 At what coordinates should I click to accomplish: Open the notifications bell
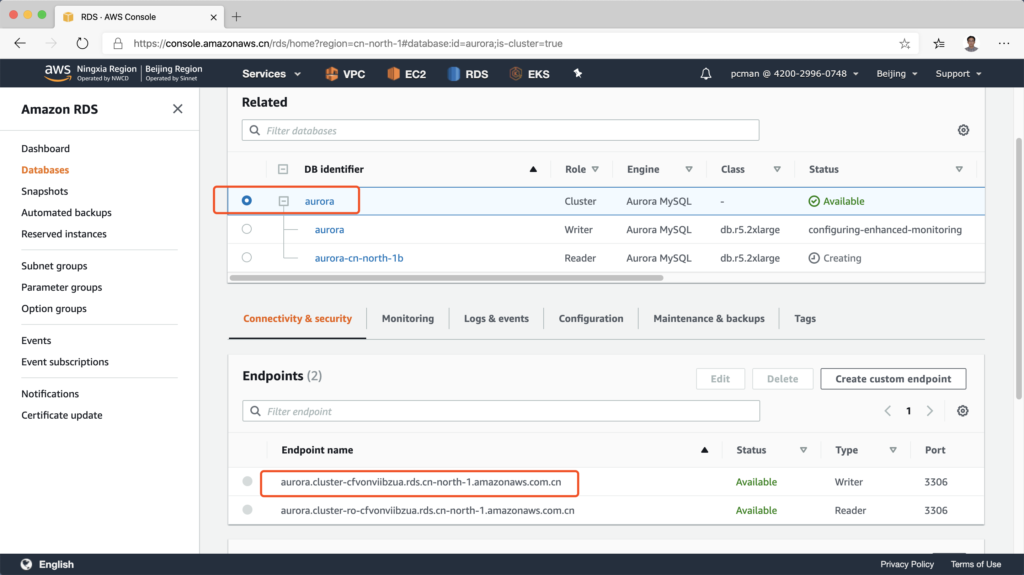click(x=706, y=74)
